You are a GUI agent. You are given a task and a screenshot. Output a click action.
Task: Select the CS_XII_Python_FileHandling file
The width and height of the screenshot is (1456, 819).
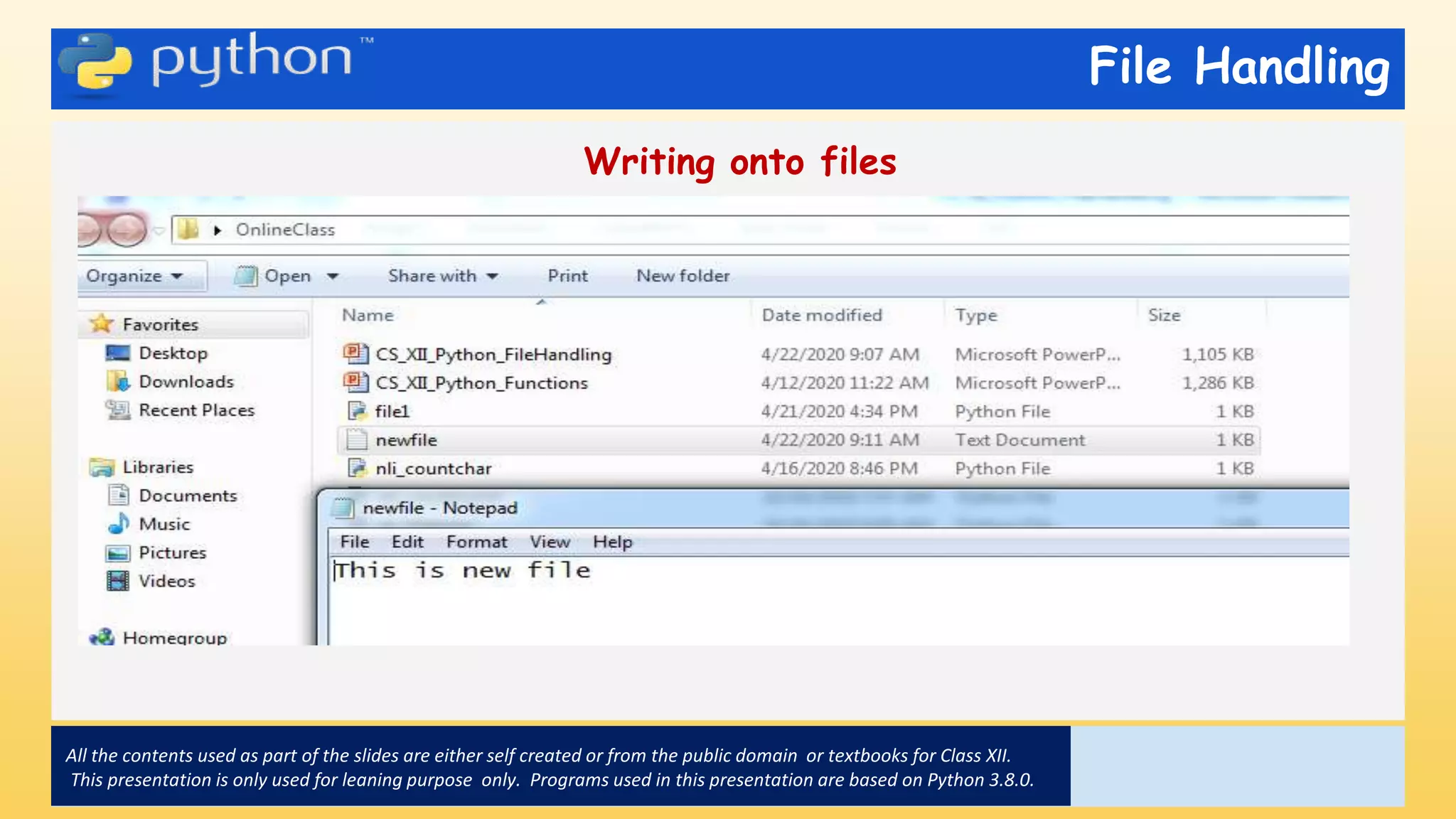(493, 354)
